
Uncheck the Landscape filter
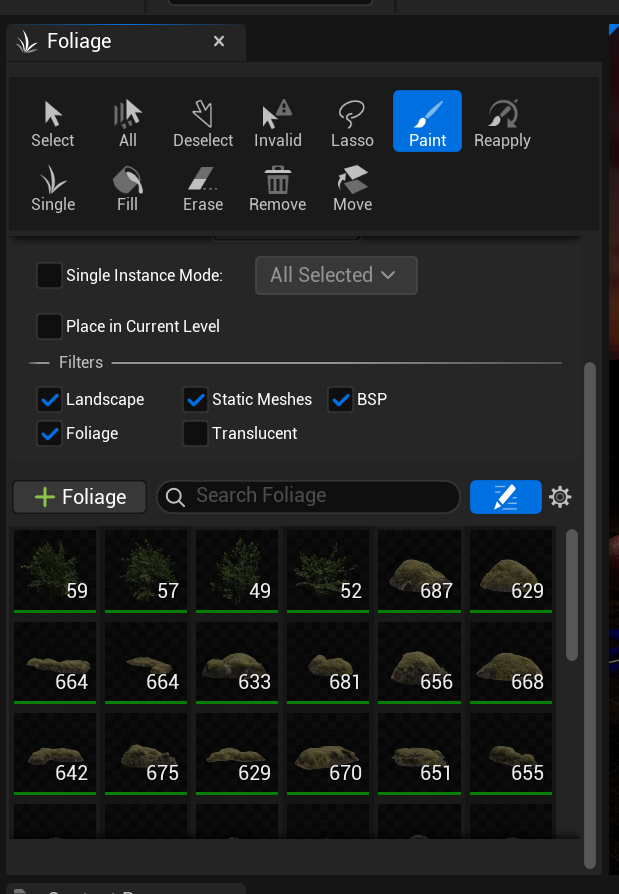coord(49,399)
